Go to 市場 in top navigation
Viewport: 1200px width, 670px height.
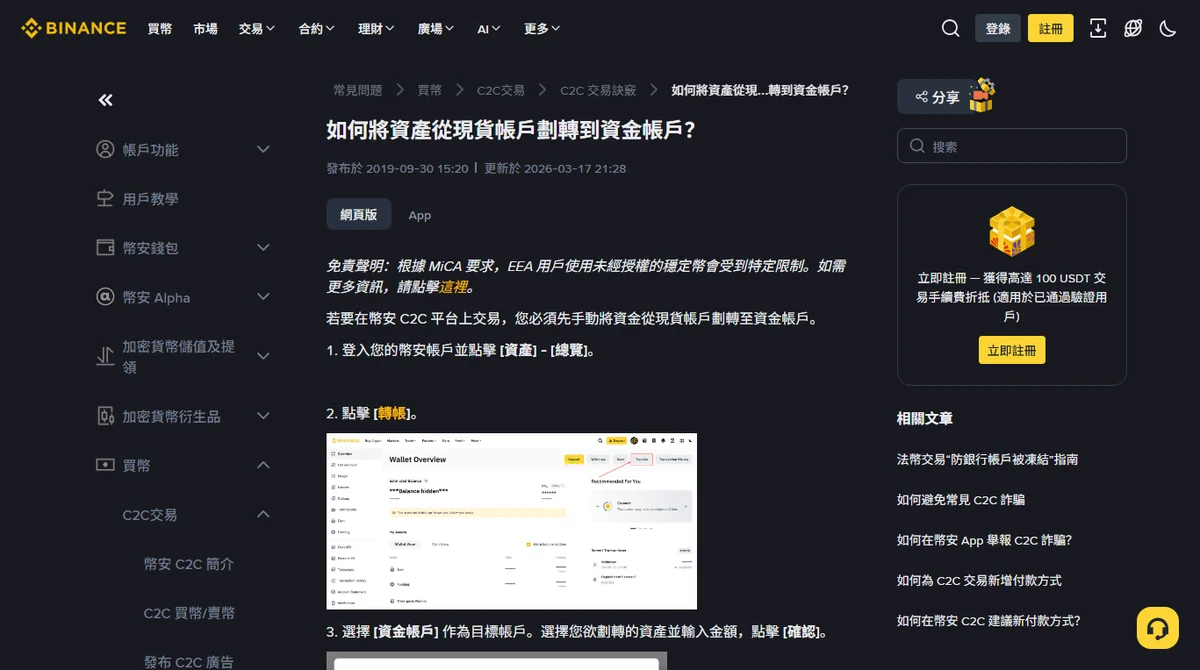point(205,29)
